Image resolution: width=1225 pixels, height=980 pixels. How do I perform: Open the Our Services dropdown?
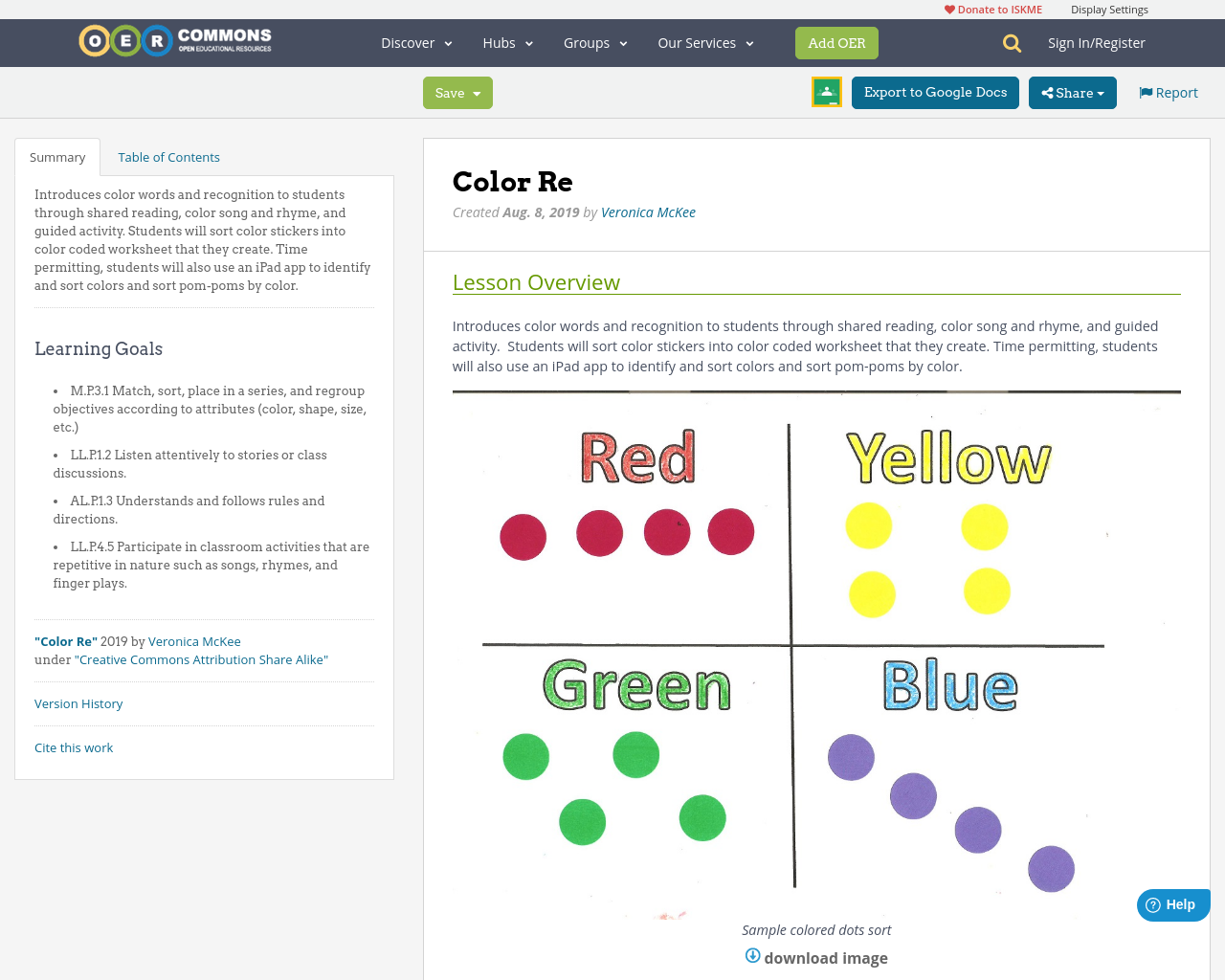[704, 42]
